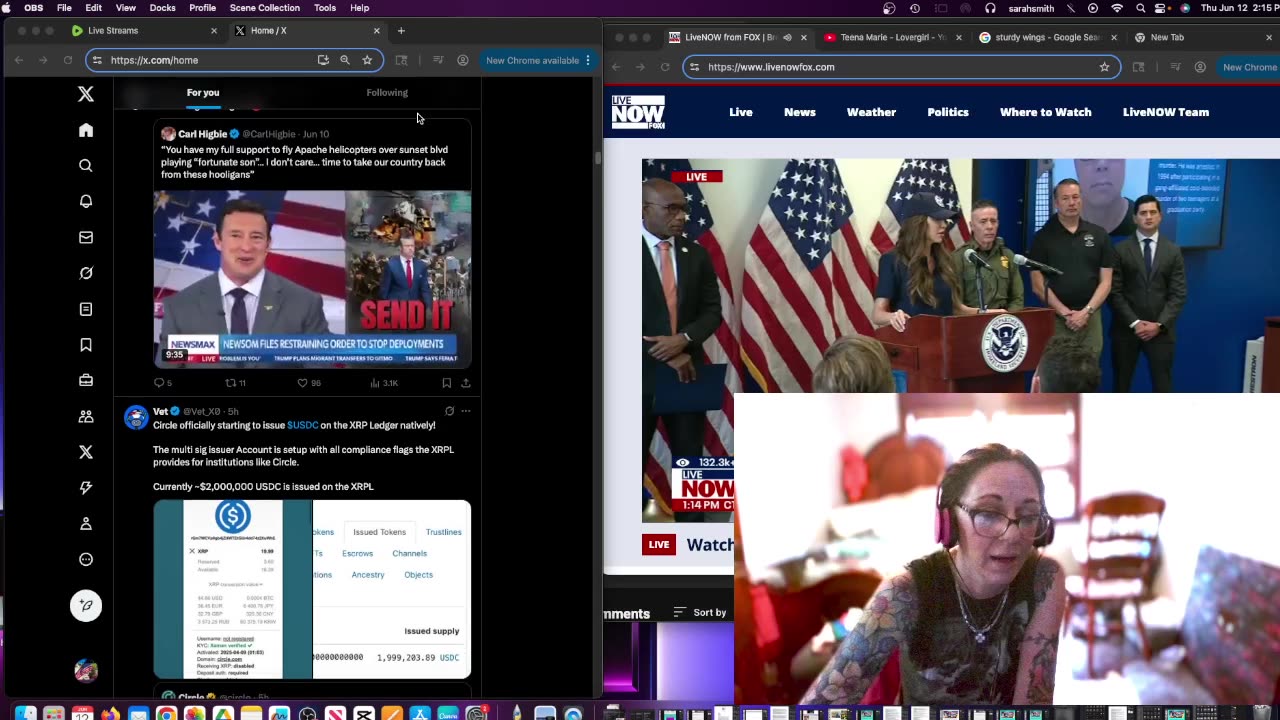
Task: Click the X logo atop the sidebar
Action: click(x=86, y=94)
